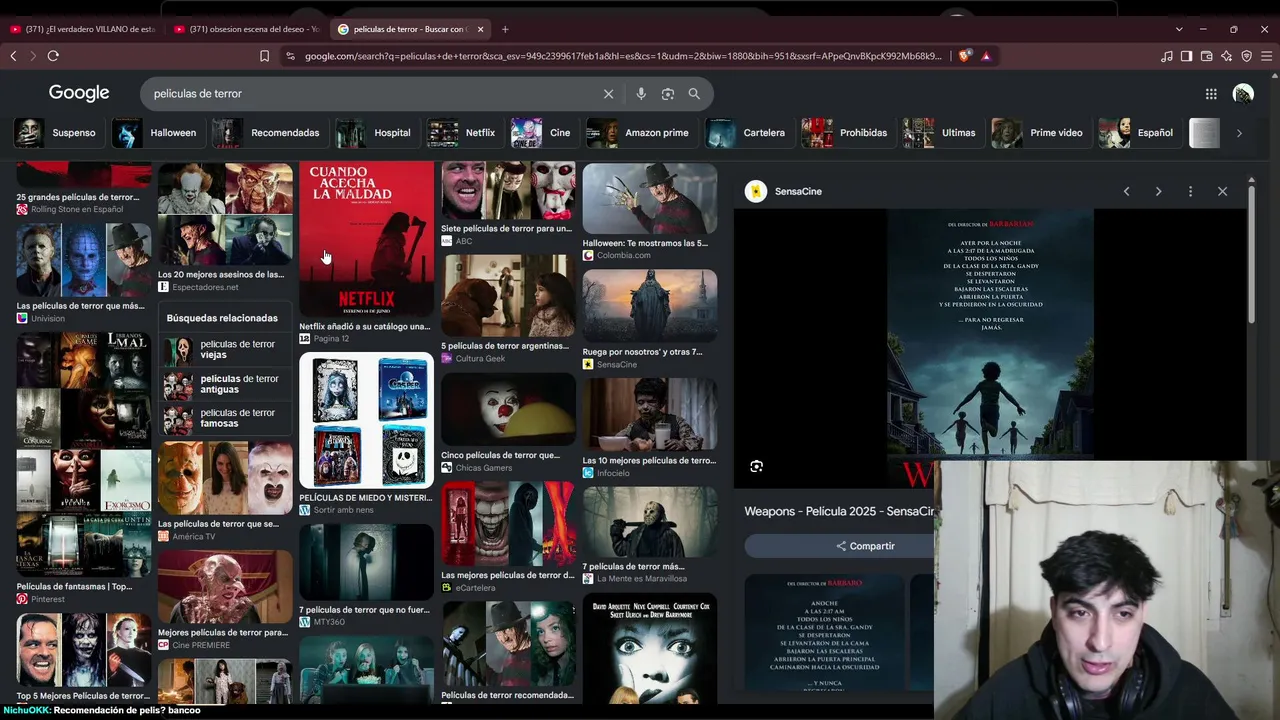The width and height of the screenshot is (1280, 720).
Task: Choose the Ultimas filter chip
Action: point(942,133)
